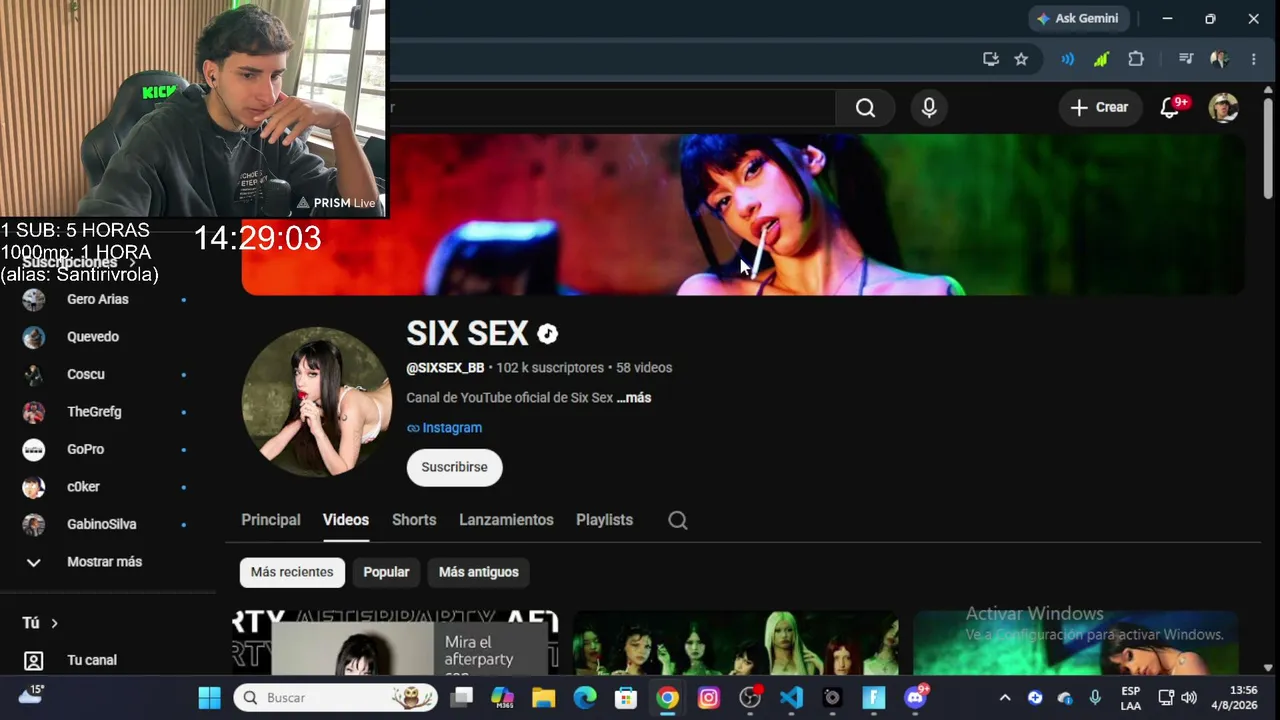Open the video thumbnail showing several women
Image resolution: width=1280 pixels, height=720 pixels.
pos(736,642)
